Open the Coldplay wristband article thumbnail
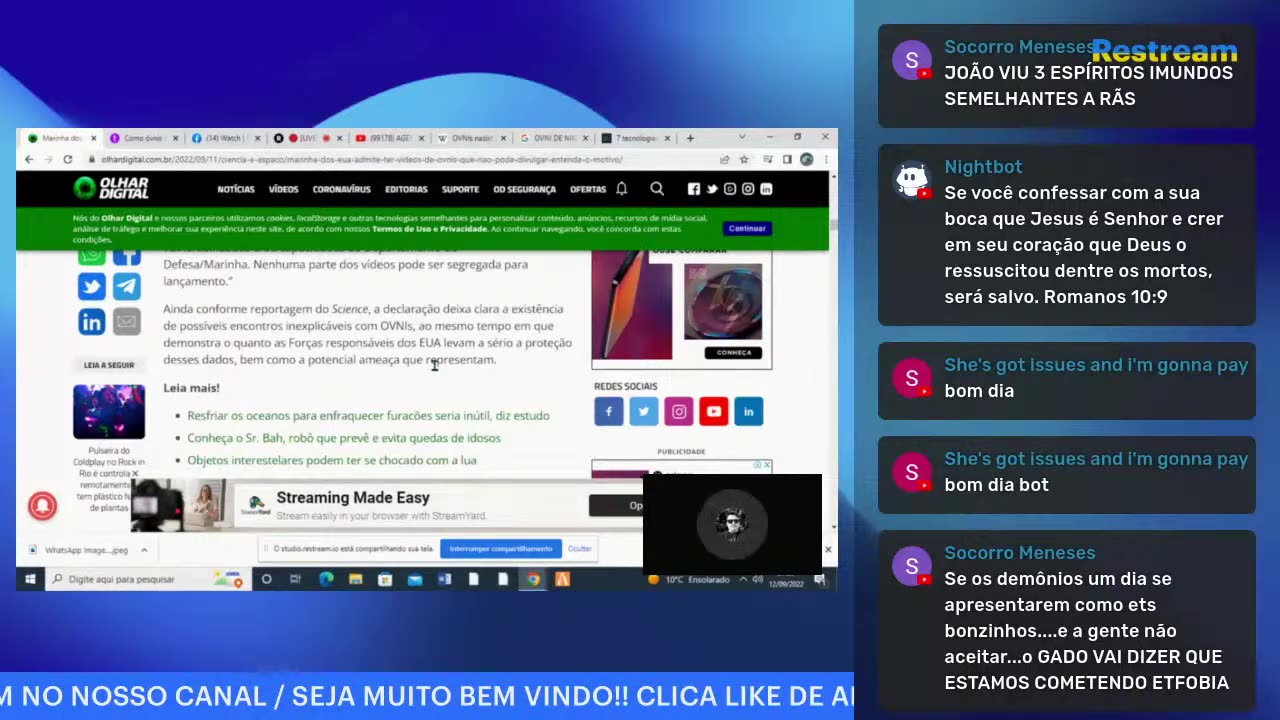This screenshot has height=720, width=1280. 108,412
